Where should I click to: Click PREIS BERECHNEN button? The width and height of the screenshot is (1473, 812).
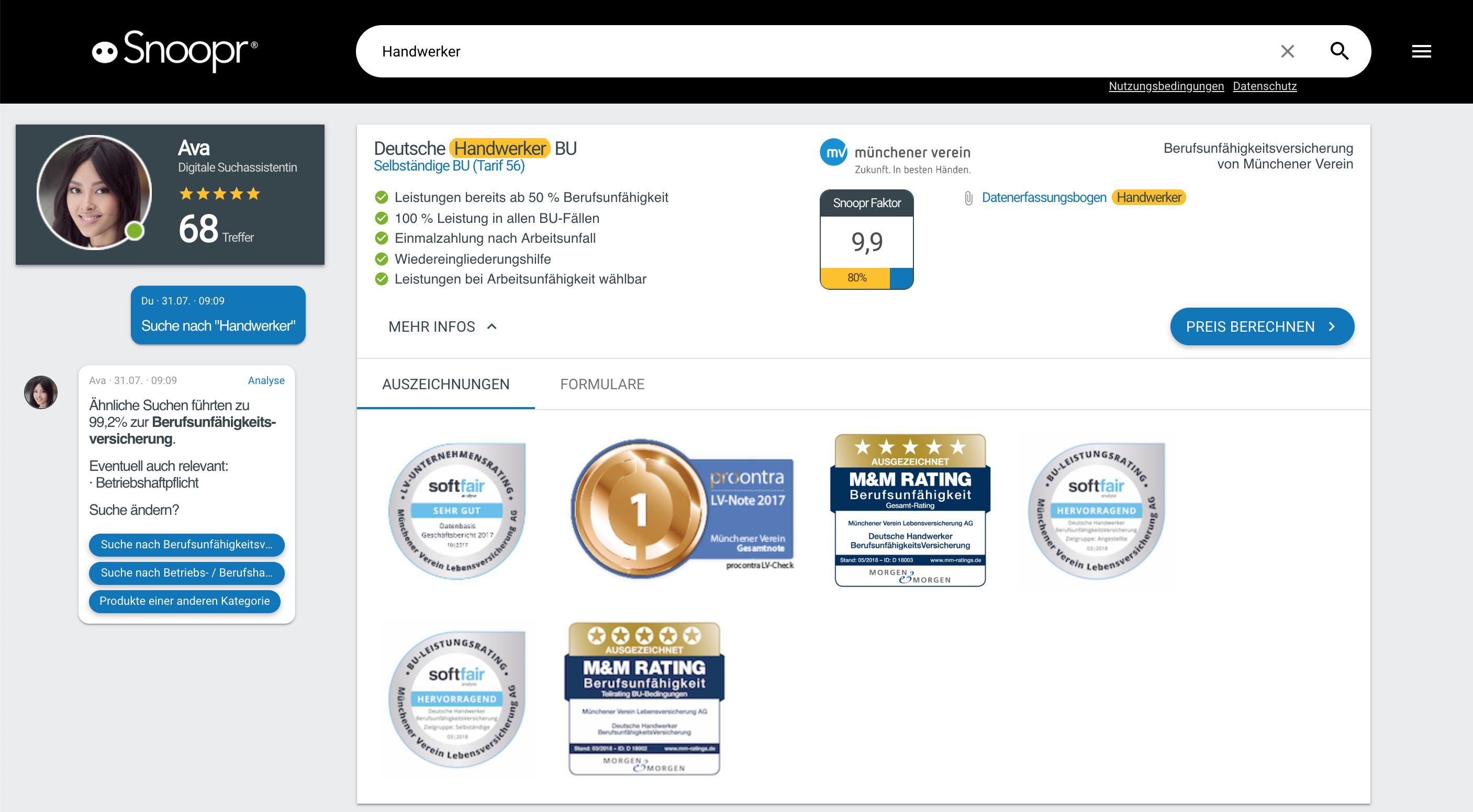1262,326
